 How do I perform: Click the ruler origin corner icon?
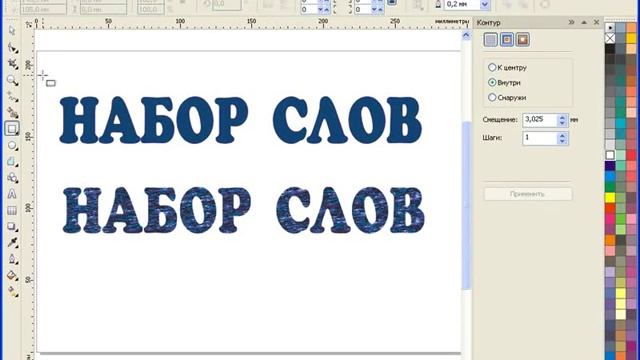point(29,24)
